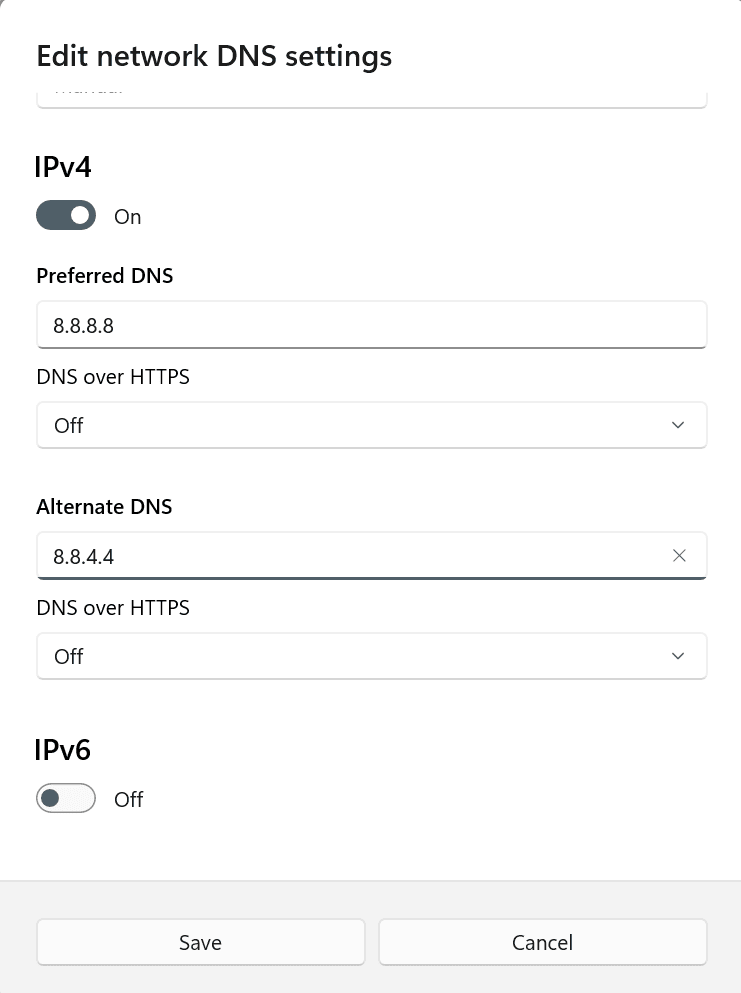Enable the IPv6 toggle switch
The height and width of the screenshot is (993, 741).
point(66,798)
